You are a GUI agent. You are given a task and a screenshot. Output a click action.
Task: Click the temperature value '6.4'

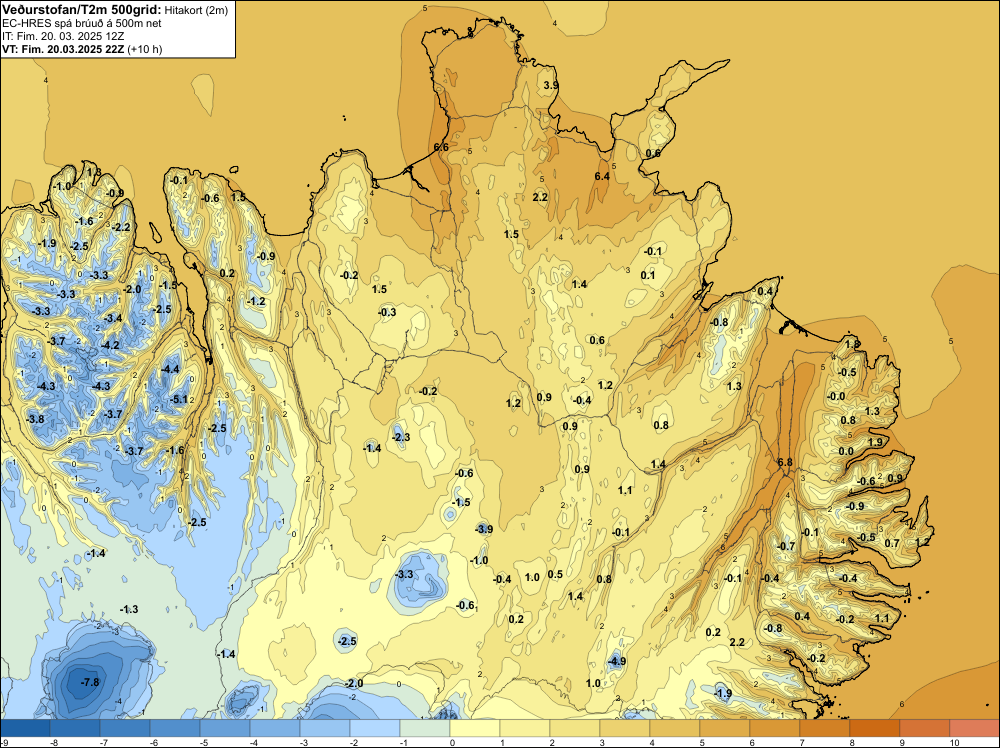point(602,176)
